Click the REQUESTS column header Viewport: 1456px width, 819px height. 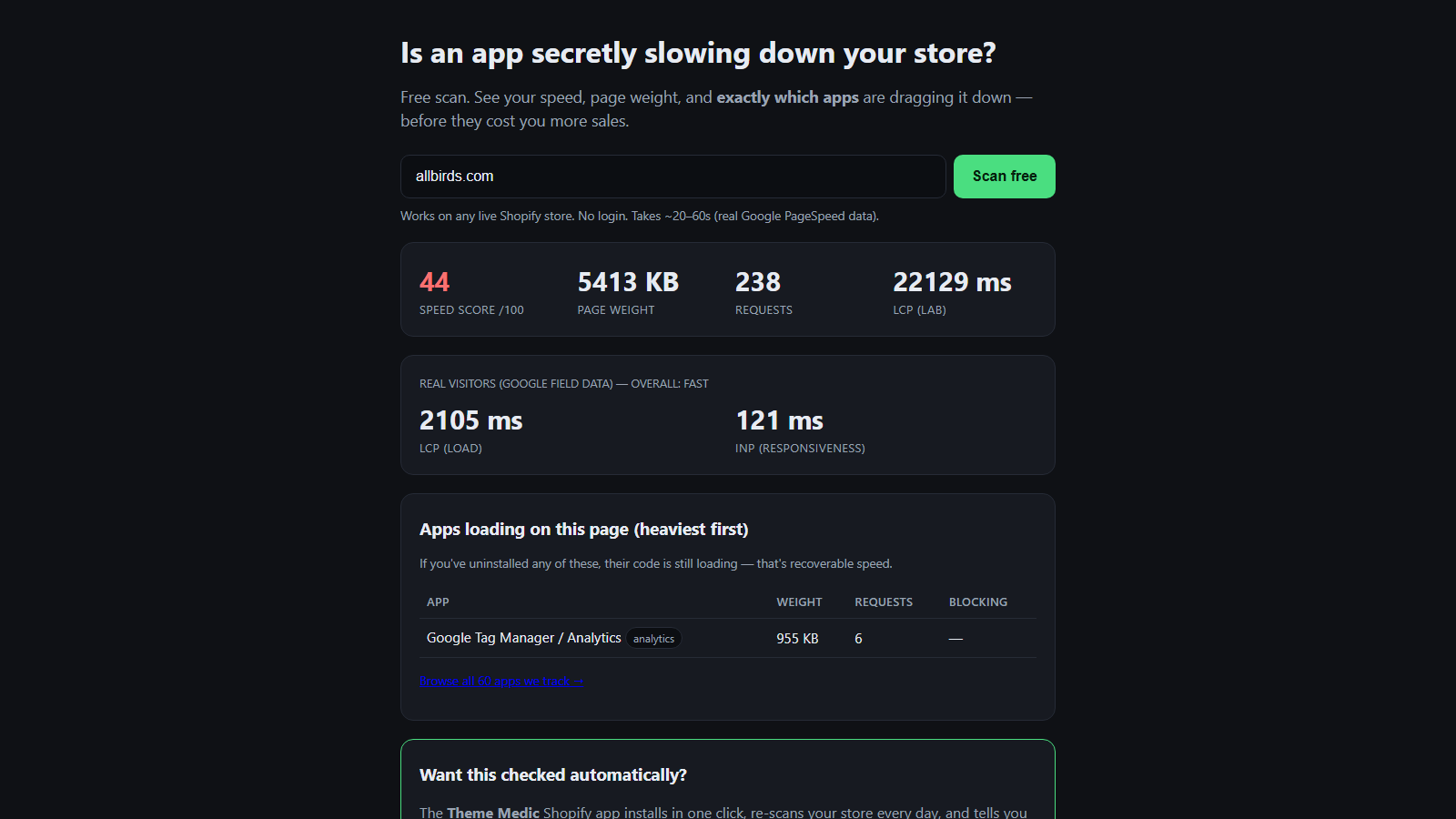[884, 602]
